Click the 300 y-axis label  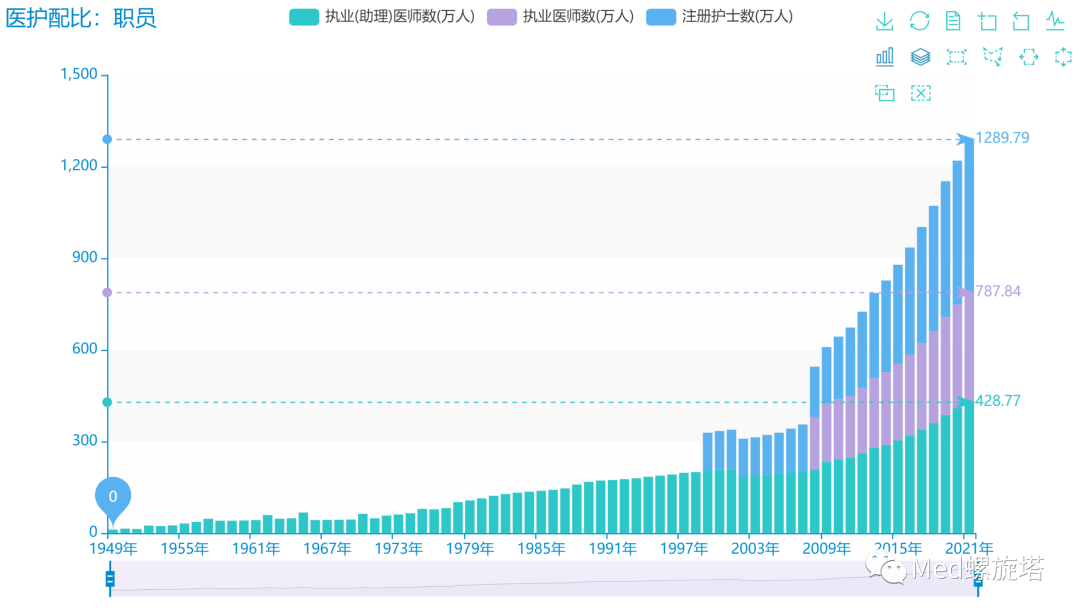85,441
